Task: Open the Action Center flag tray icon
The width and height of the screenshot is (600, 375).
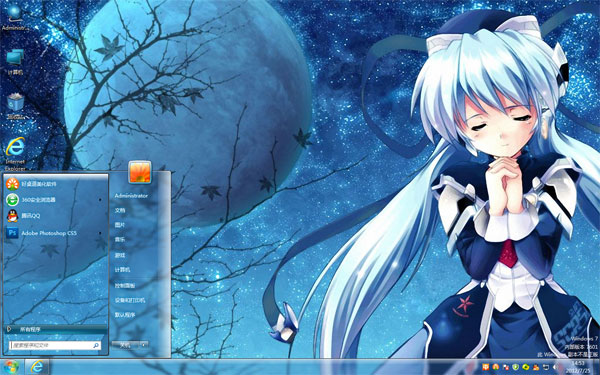Action: pos(506,367)
